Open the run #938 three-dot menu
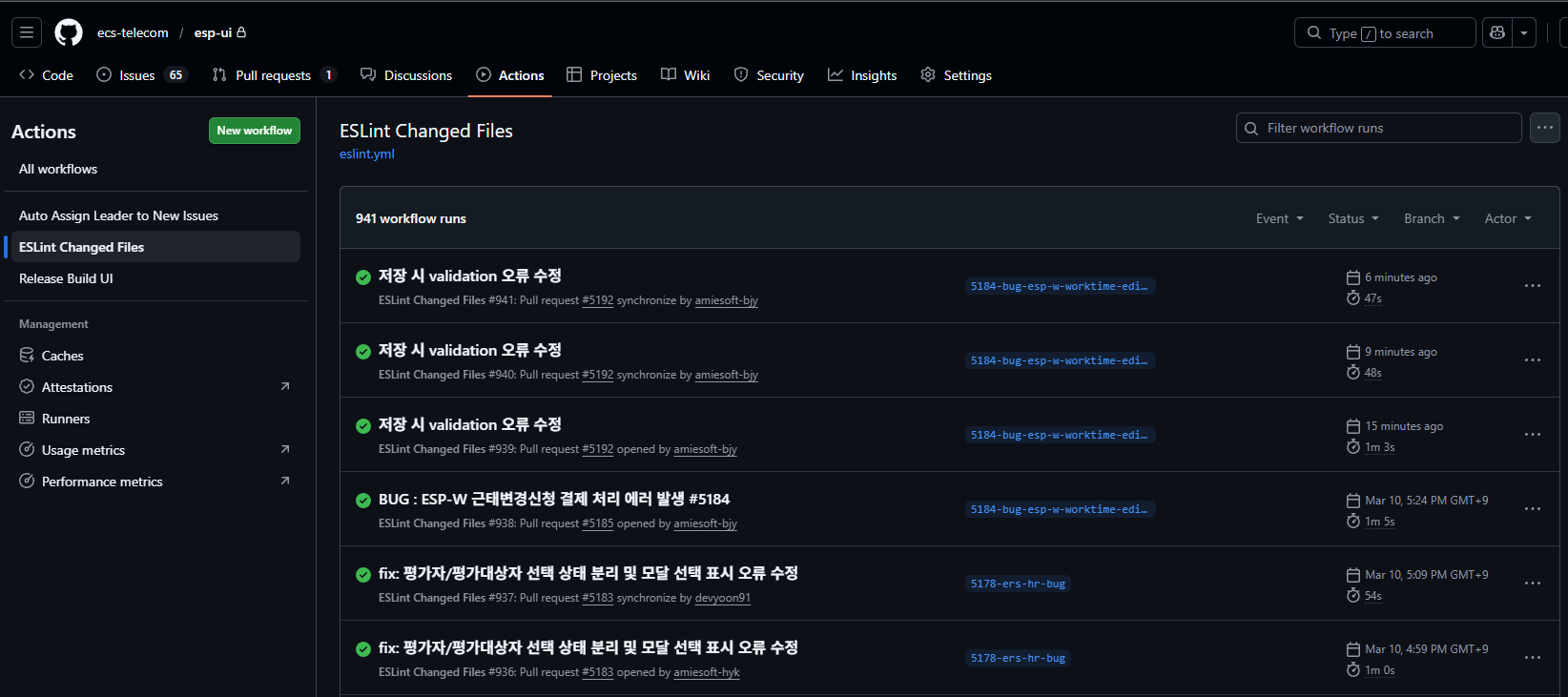This screenshot has width=1568, height=697. (x=1533, y=509)
